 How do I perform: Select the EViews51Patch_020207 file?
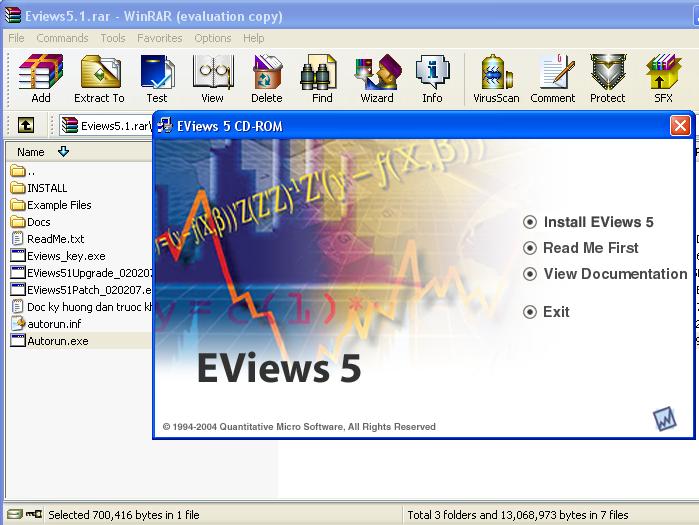pyautogui.click(x=81, y=290)
